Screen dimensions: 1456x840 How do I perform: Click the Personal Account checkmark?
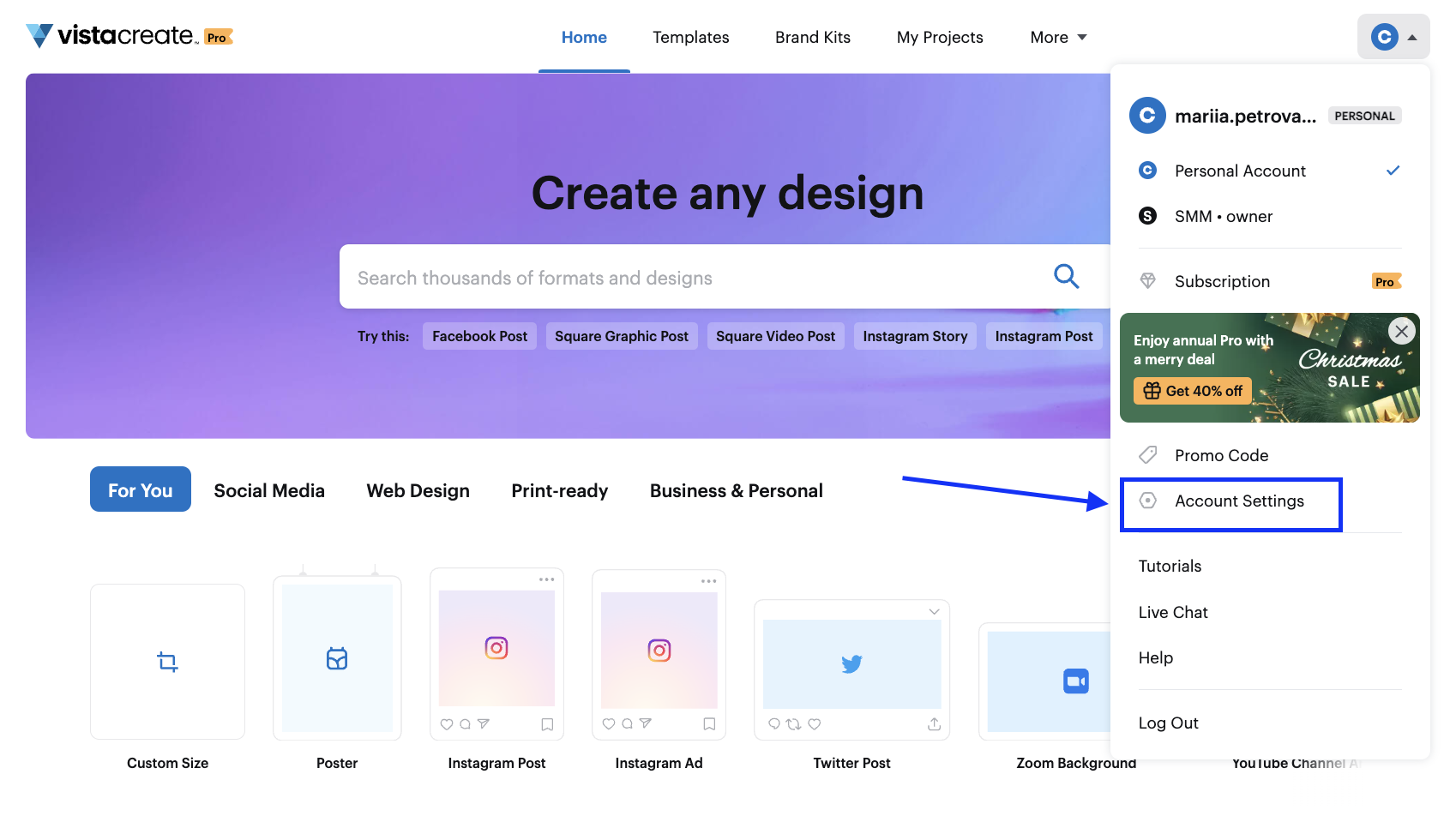pos(1393,171)
